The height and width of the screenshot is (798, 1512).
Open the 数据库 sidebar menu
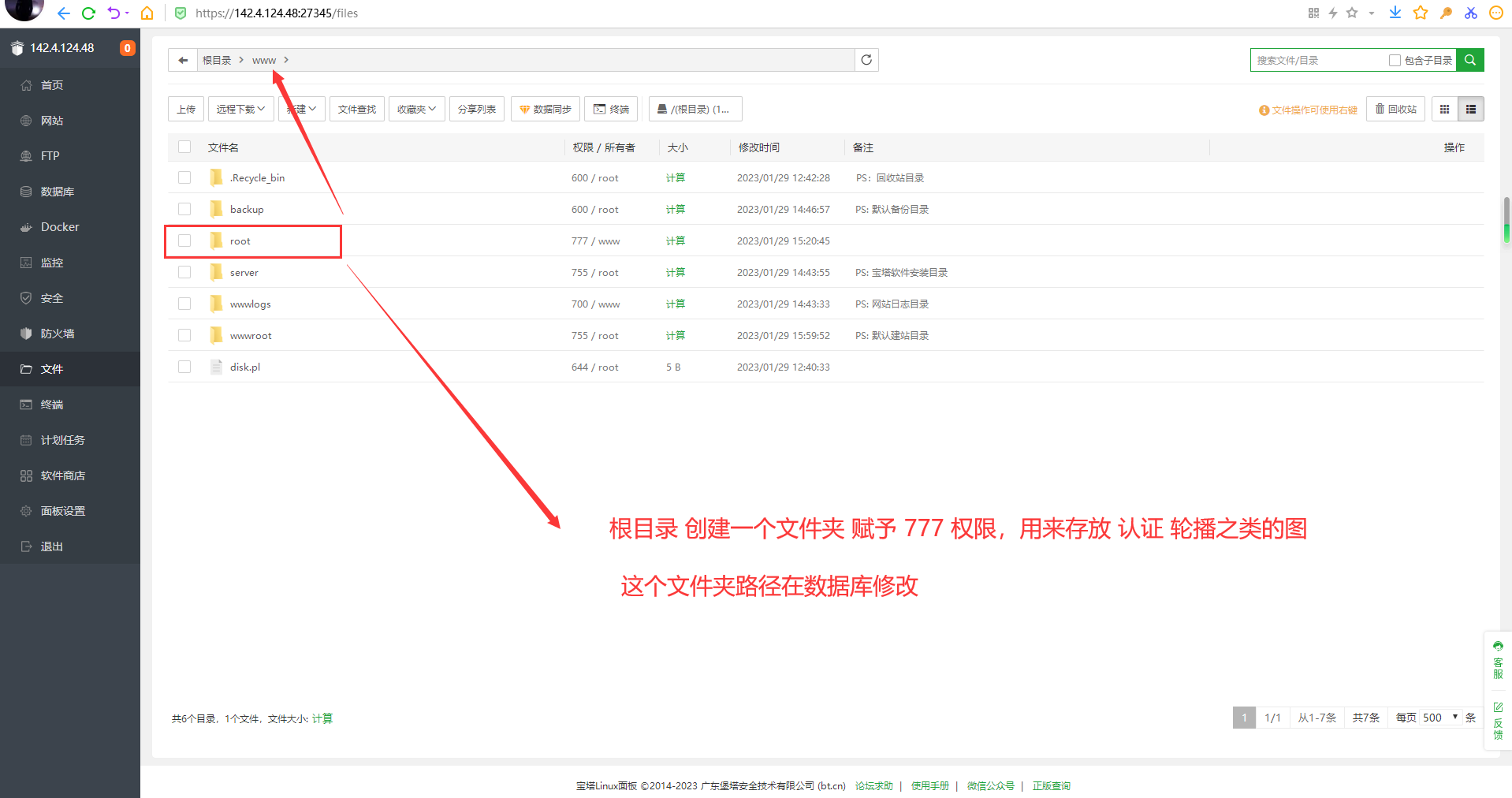[70, 192]
